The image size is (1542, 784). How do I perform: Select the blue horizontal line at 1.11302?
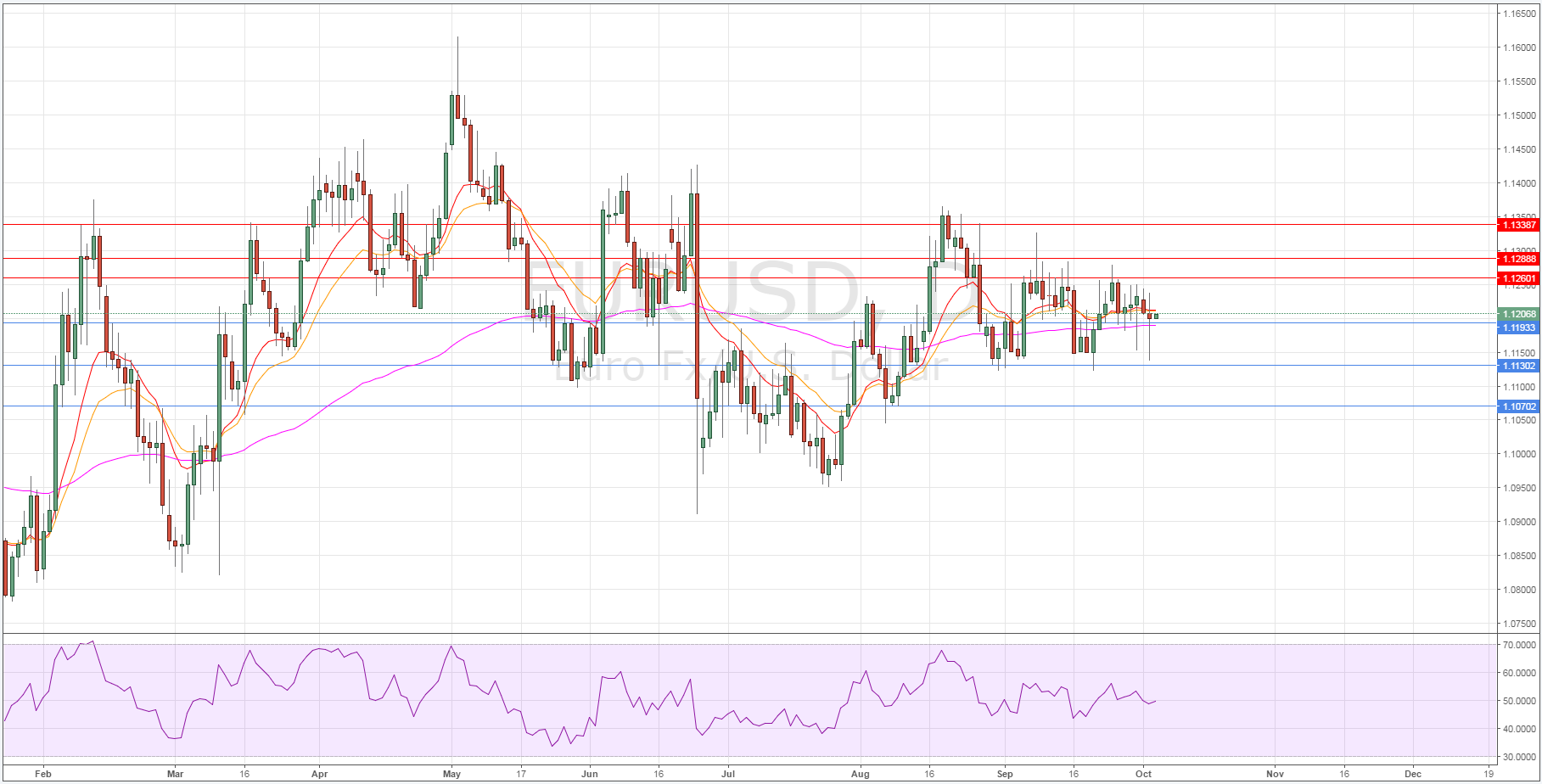pyautogui.click(x=749, y=366)
